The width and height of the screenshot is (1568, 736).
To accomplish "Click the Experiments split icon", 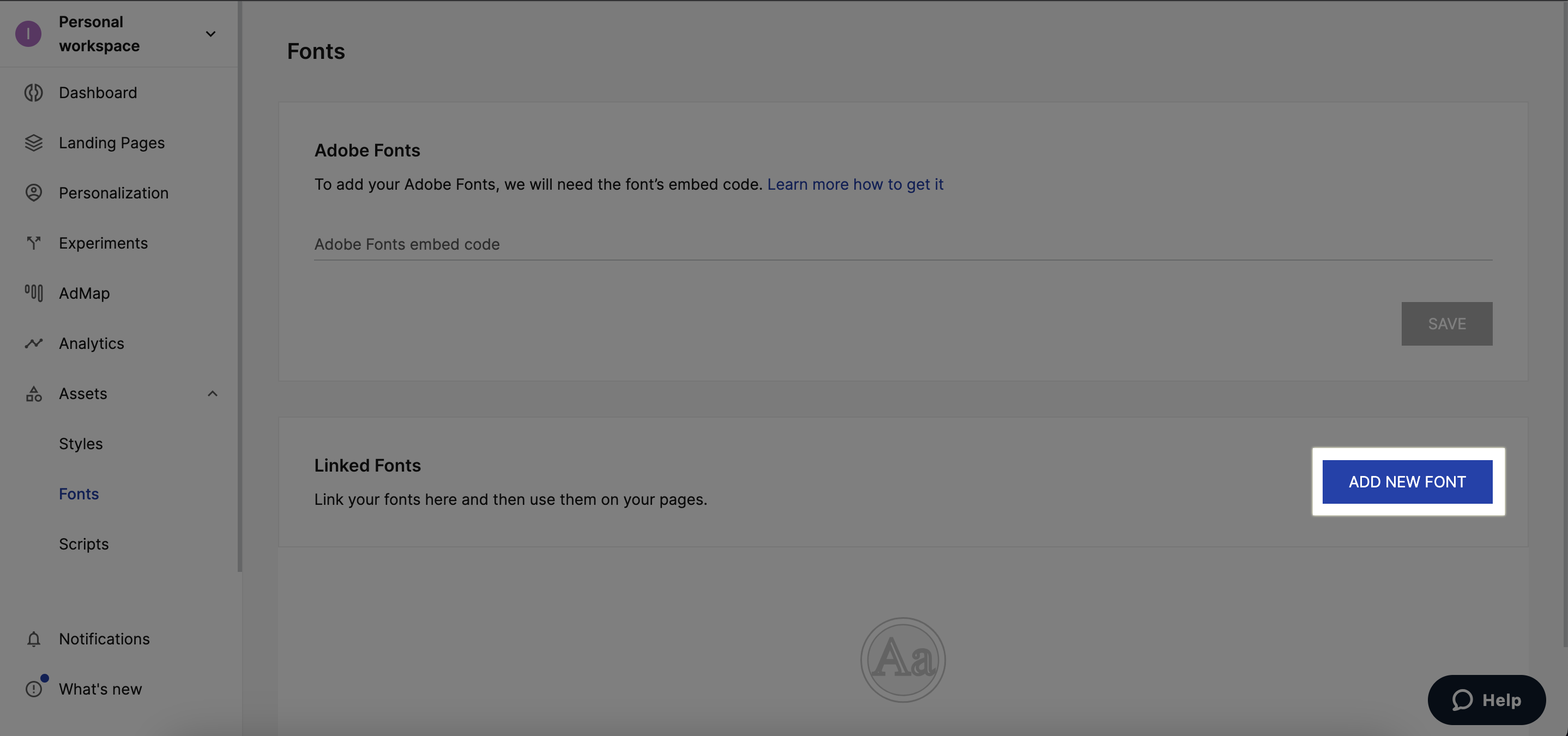I will pyautogui.click(x=33, y=243).
